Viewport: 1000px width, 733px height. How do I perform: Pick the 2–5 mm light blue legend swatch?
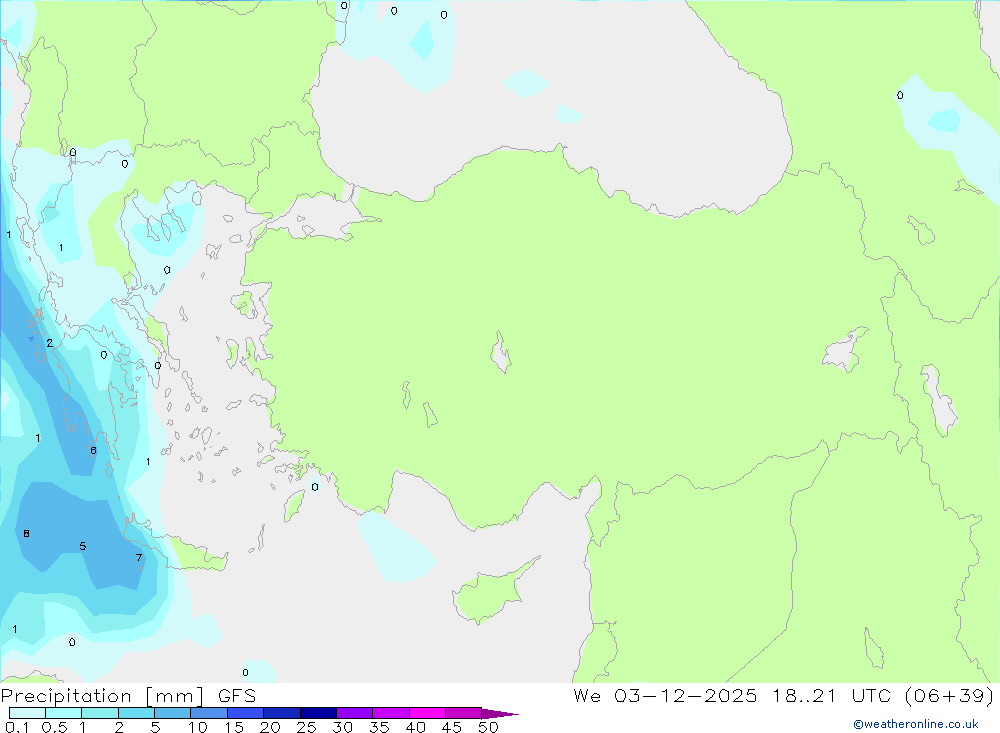136,713
